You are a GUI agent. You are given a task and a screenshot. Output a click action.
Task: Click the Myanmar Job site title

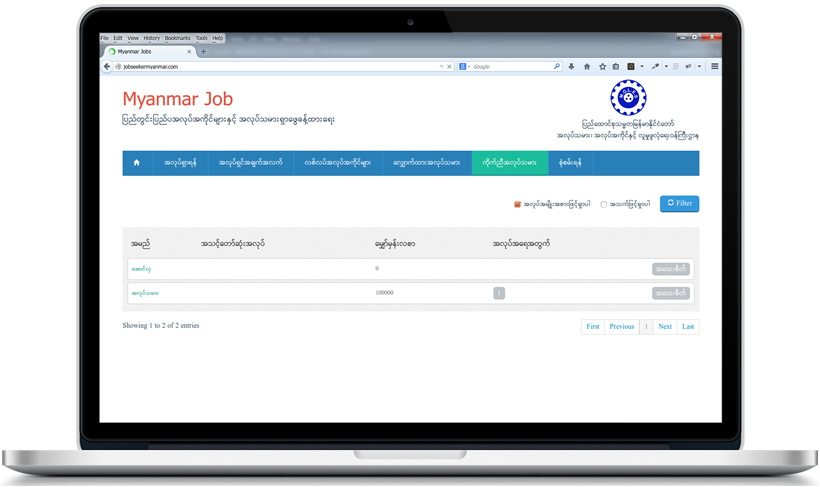tap(178, 99)
